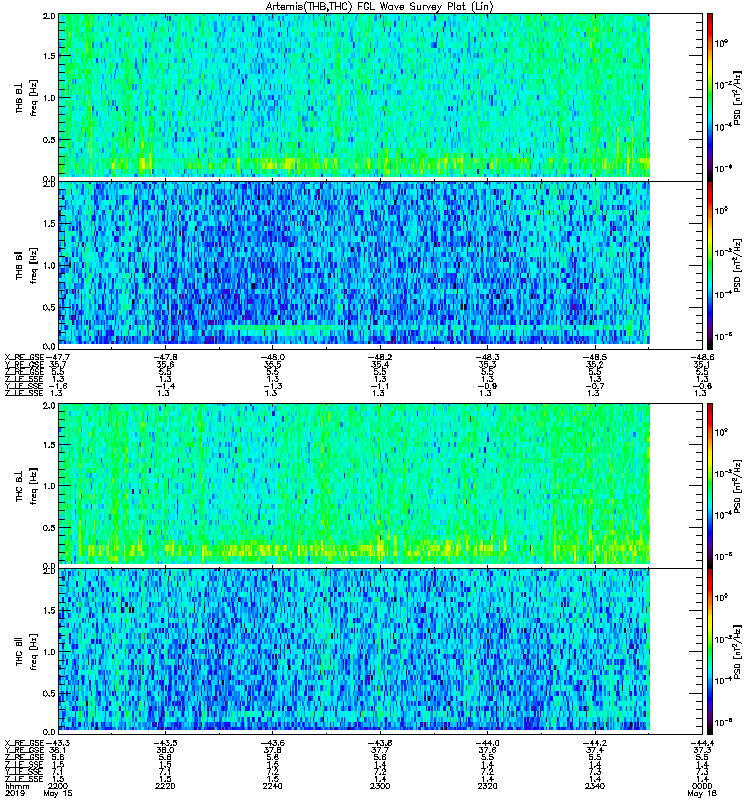The width and height of the screenshot is (750, 800).
Task: Click the '2.0' frequency tick of top THB panel
Action: 49,16
